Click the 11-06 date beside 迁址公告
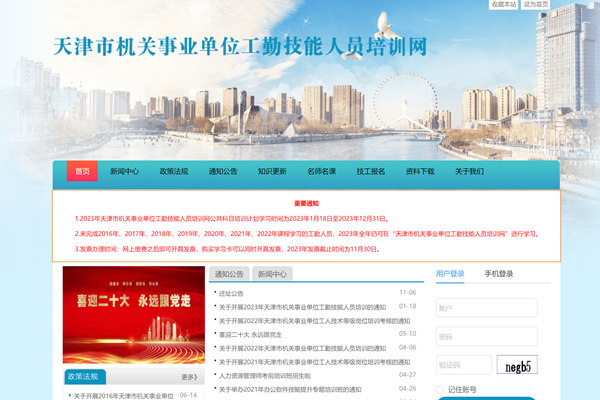This screenshot has height=400, width=600. (408, 292)
